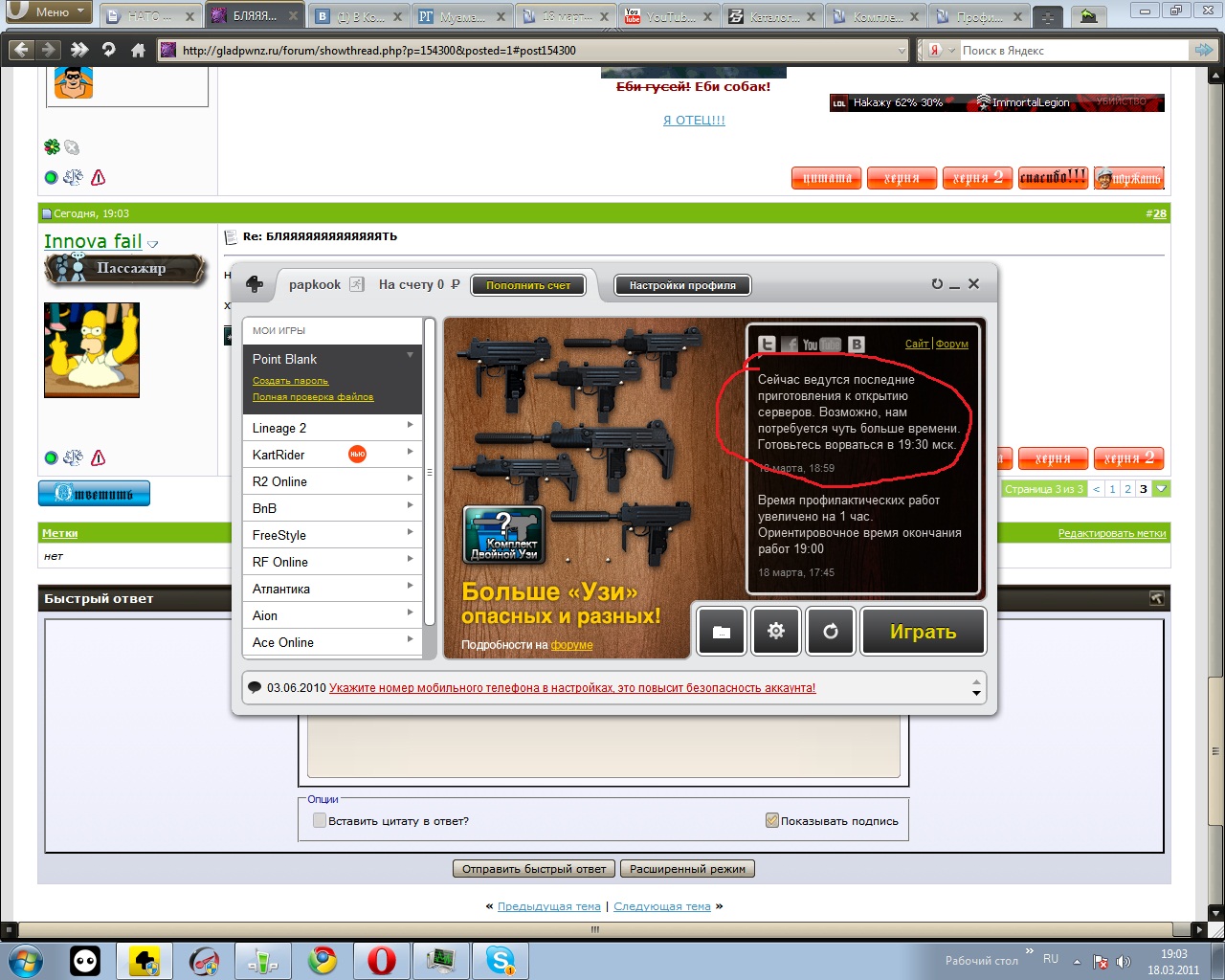Open the 'Создать пароль' link
1225x980 pixels.
pyautogui.click(x=290, y=381)
